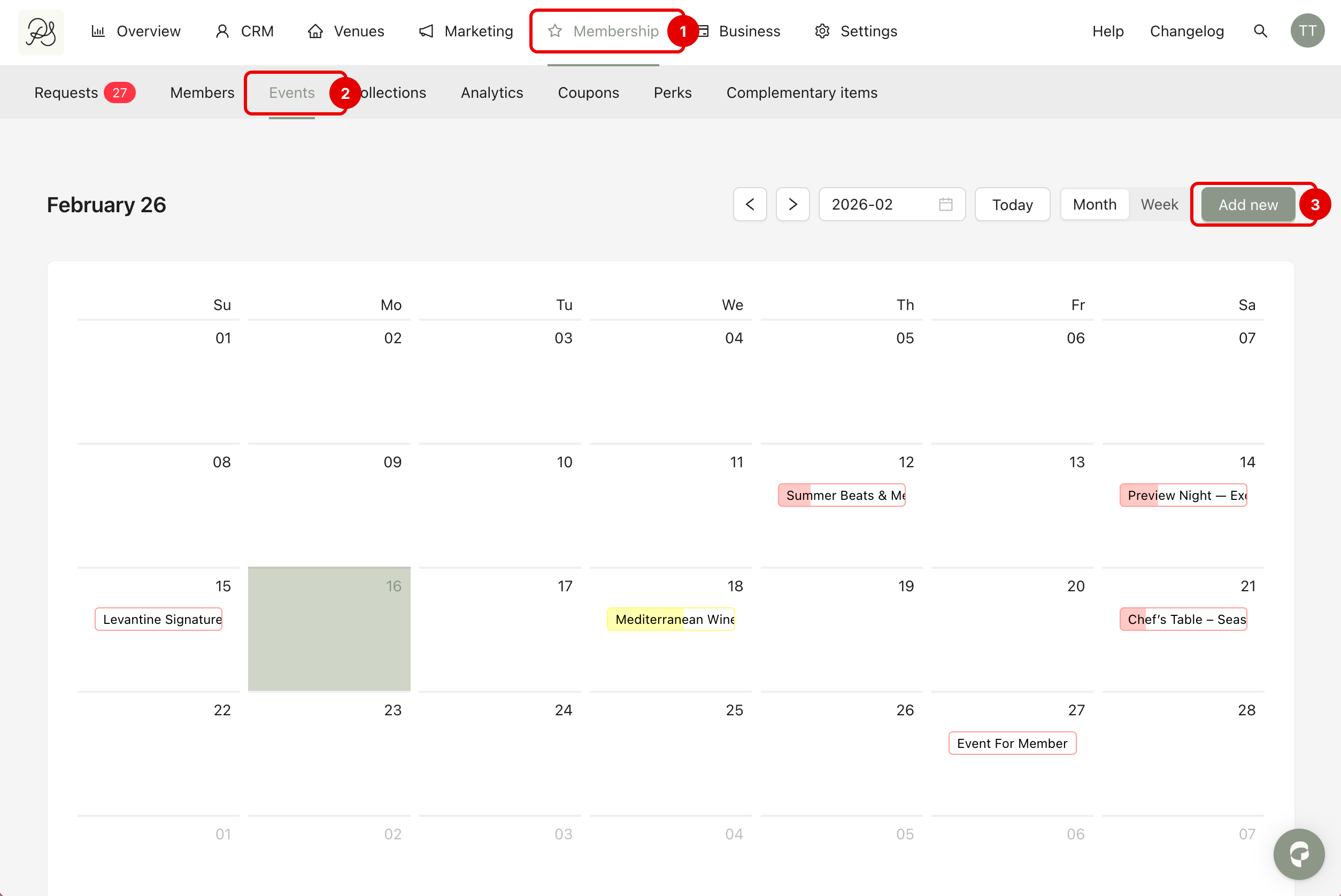1341x896 pixels.
Task: Click the calendar icon in date field
Action: tap(945, 204)
